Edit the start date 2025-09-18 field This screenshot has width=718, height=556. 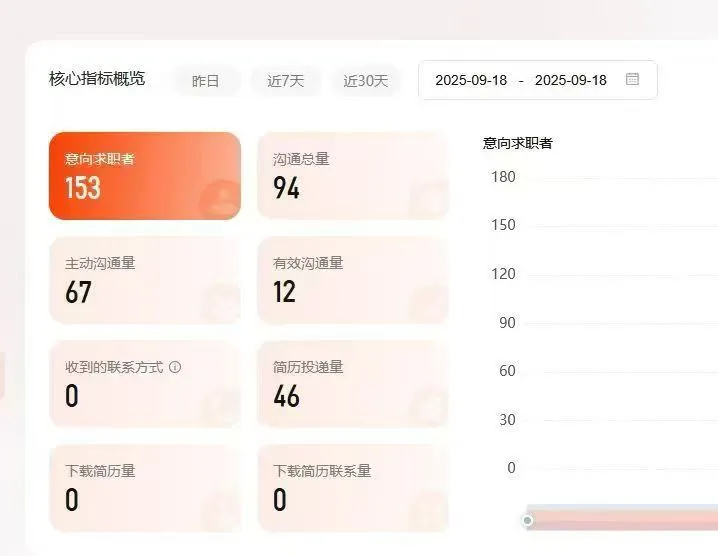(x=471, y=80)
